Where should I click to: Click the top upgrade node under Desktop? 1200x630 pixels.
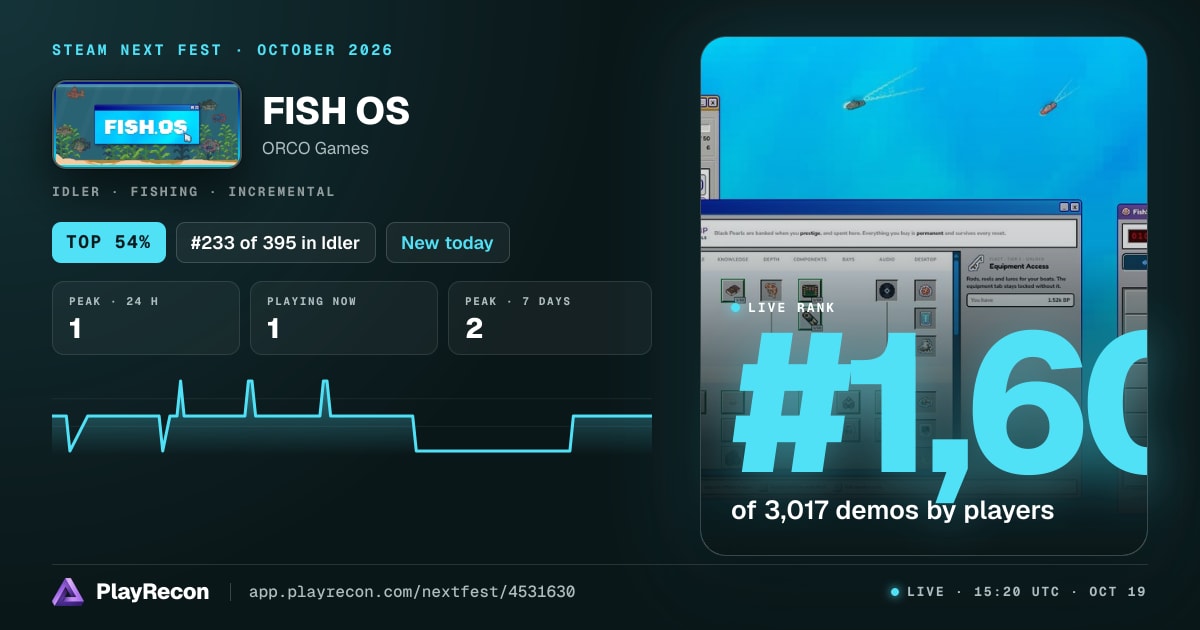point(925,290)
